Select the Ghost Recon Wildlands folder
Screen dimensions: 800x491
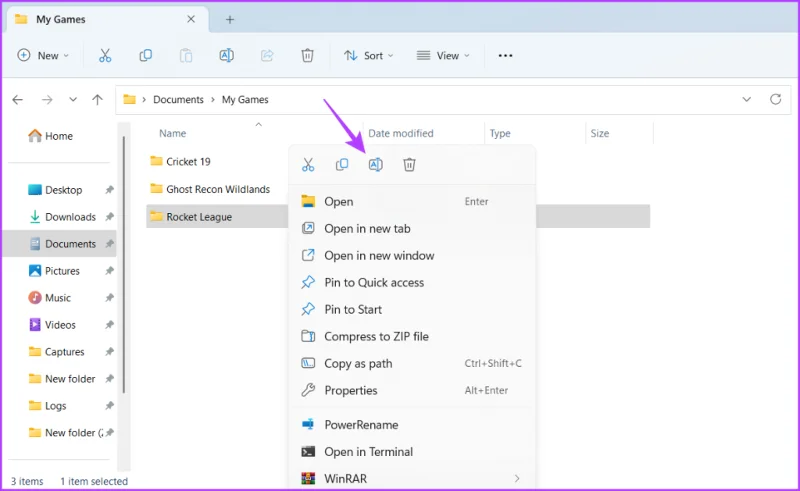coord(210,189)
